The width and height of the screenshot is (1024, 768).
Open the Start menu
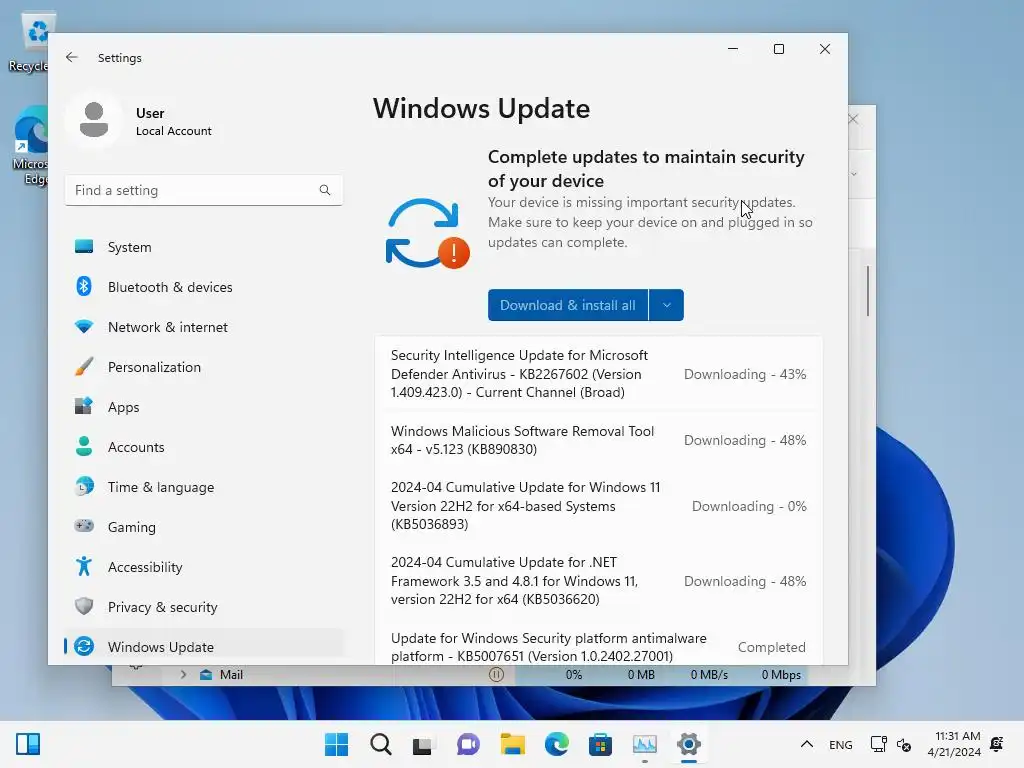336,744
